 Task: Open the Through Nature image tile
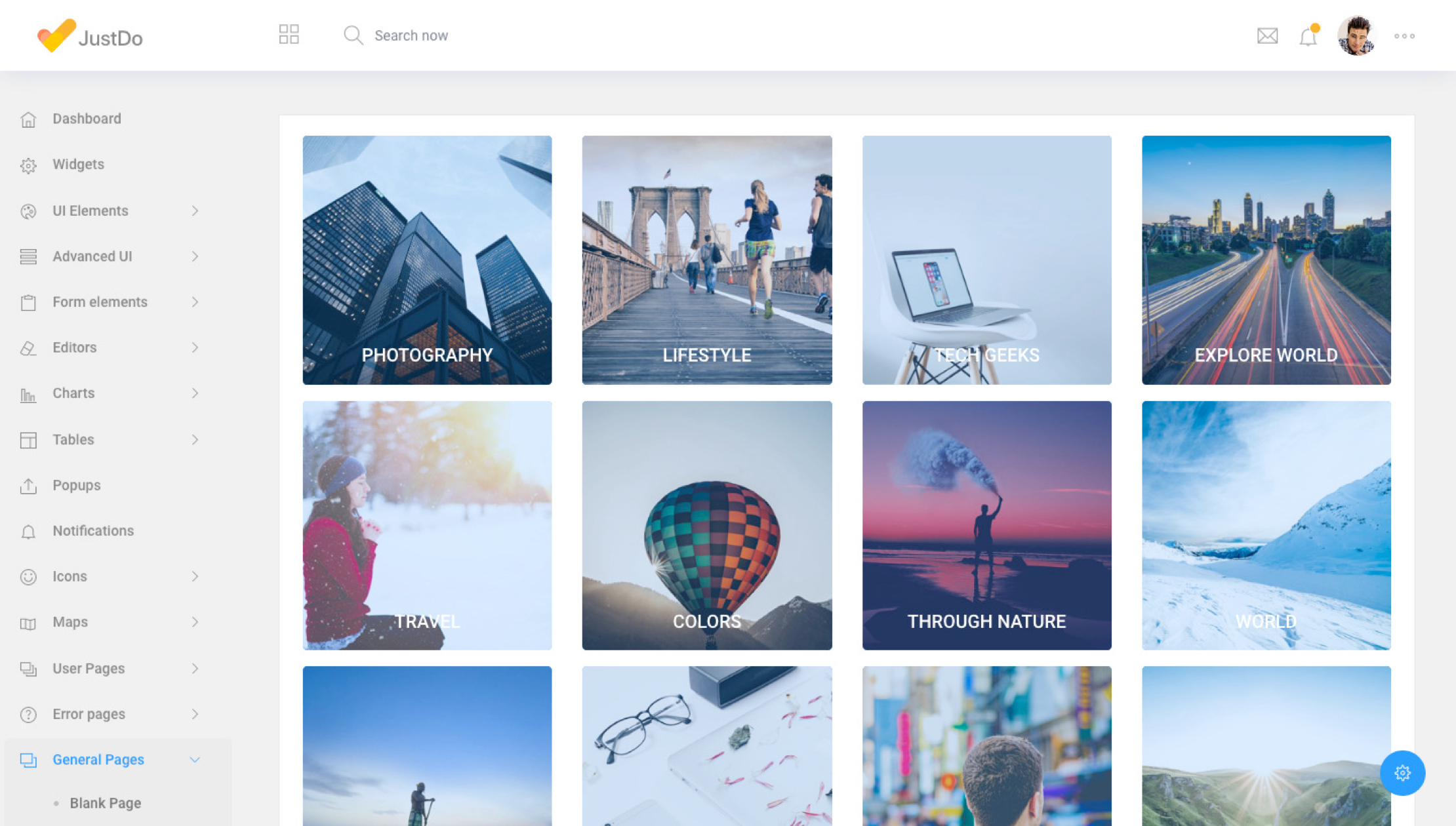(x=986, y=526)
